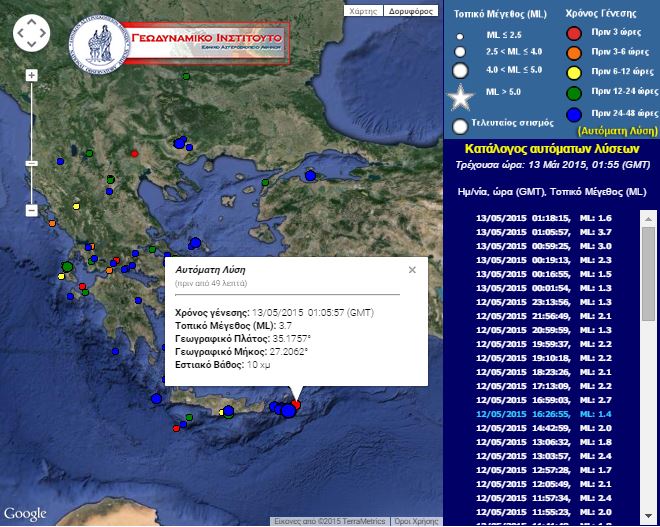Screen dimensions: 660x527
Task: Click the Κατάλογος αυτόματων λύσεων heading
Action: 551,149
